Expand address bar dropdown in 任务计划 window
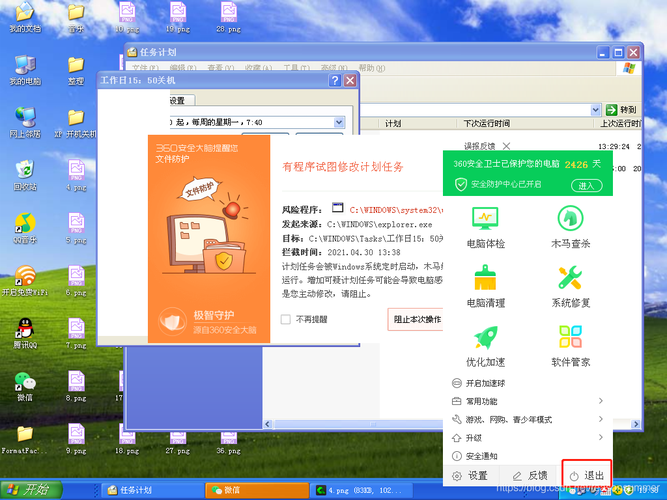Screen dimensions: 667x500 596,110
